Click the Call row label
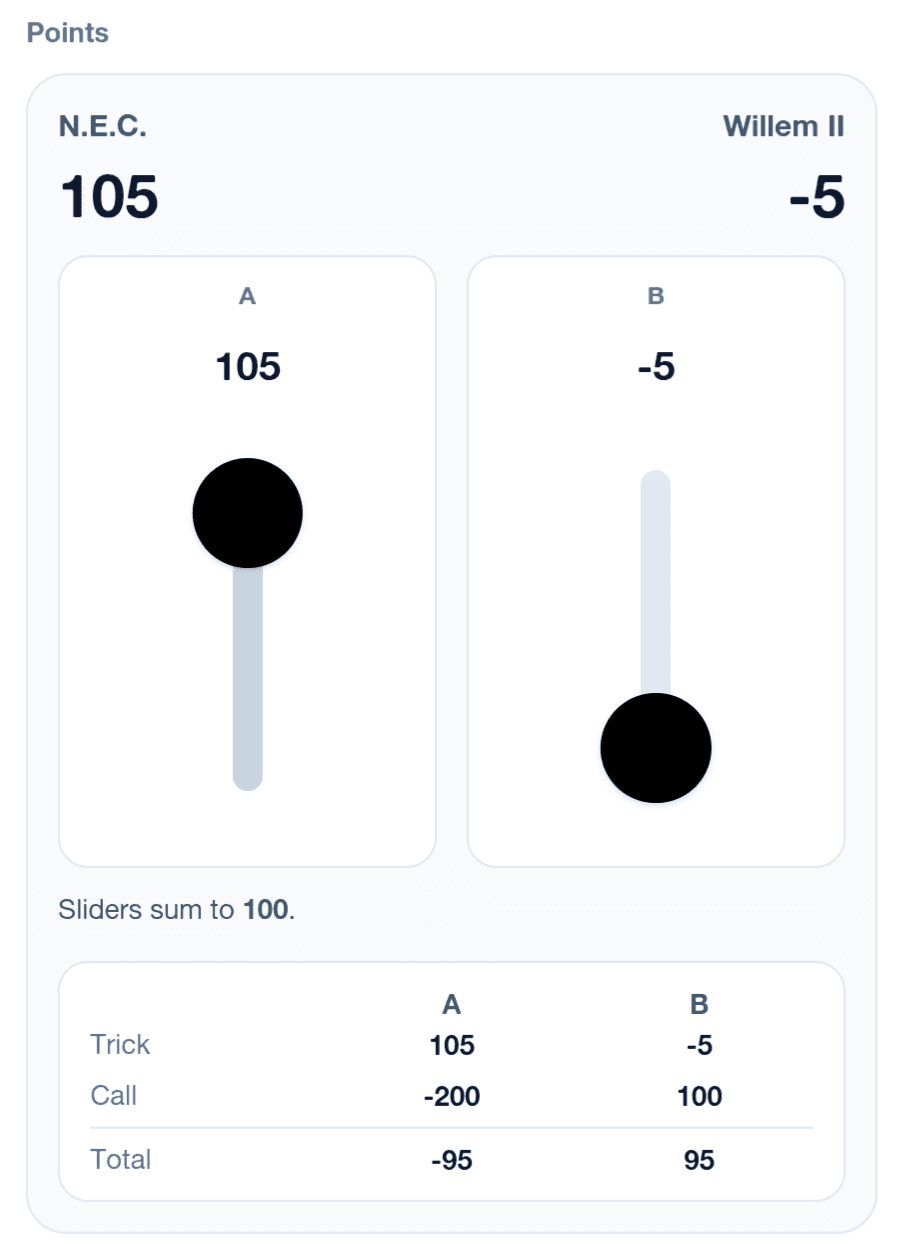Image resolution: width=904 pixels, height=1248 pixels. point(114,1095)
